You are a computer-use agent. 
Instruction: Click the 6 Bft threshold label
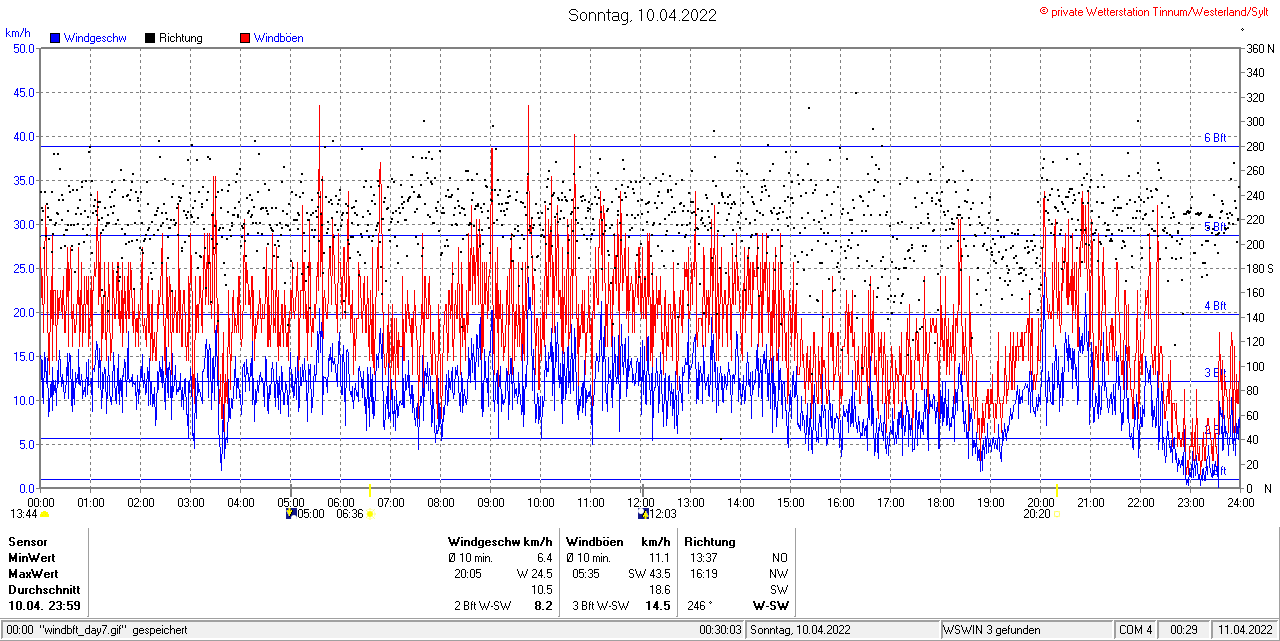coord(1215,138)
